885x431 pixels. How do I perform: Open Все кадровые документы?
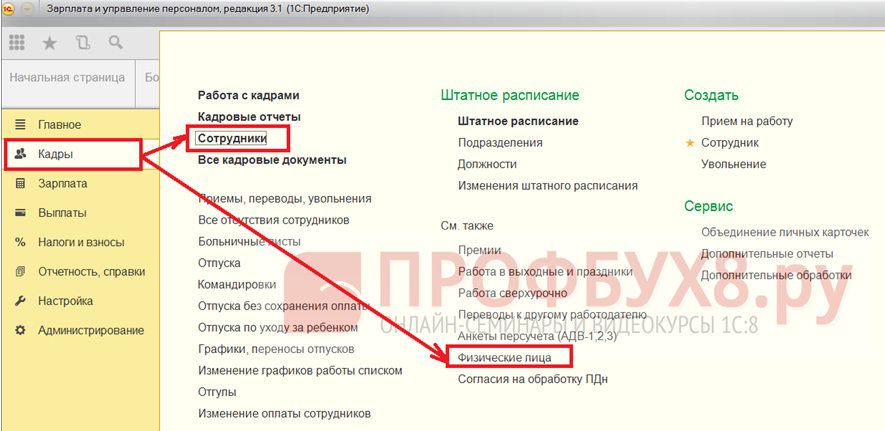[272, 160]
